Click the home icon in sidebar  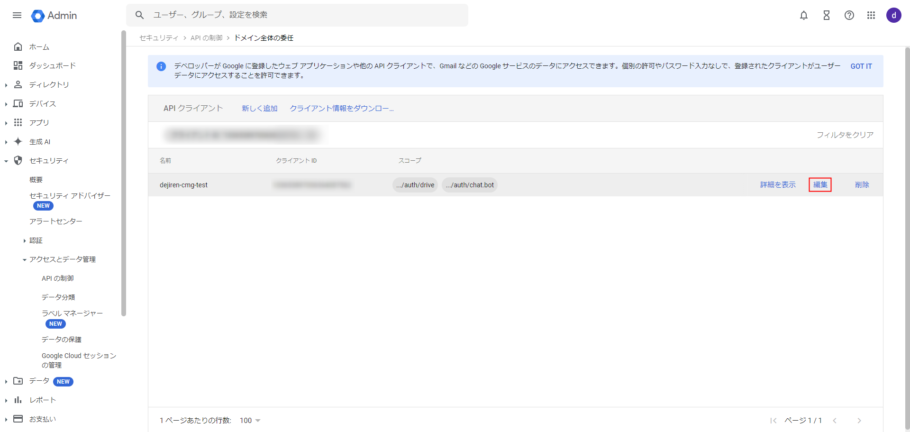pos(18,47)
